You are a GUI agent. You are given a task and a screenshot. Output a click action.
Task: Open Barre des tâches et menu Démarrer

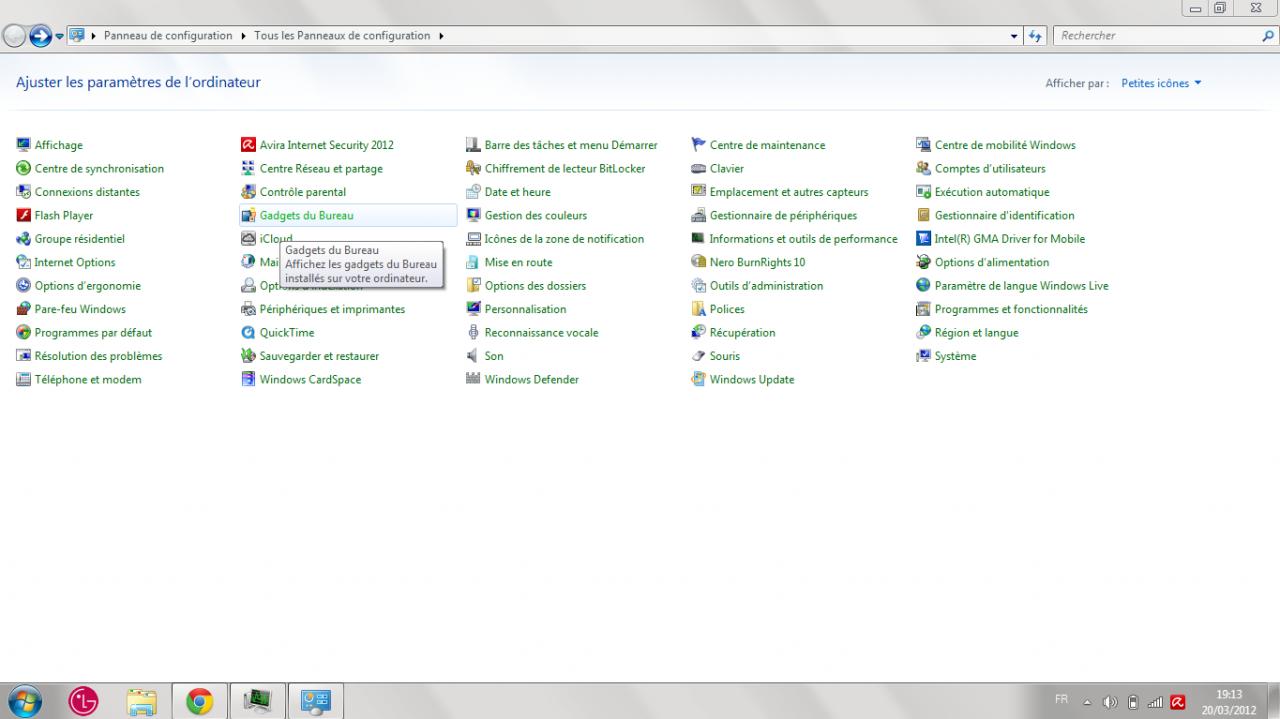pos(571,145)
